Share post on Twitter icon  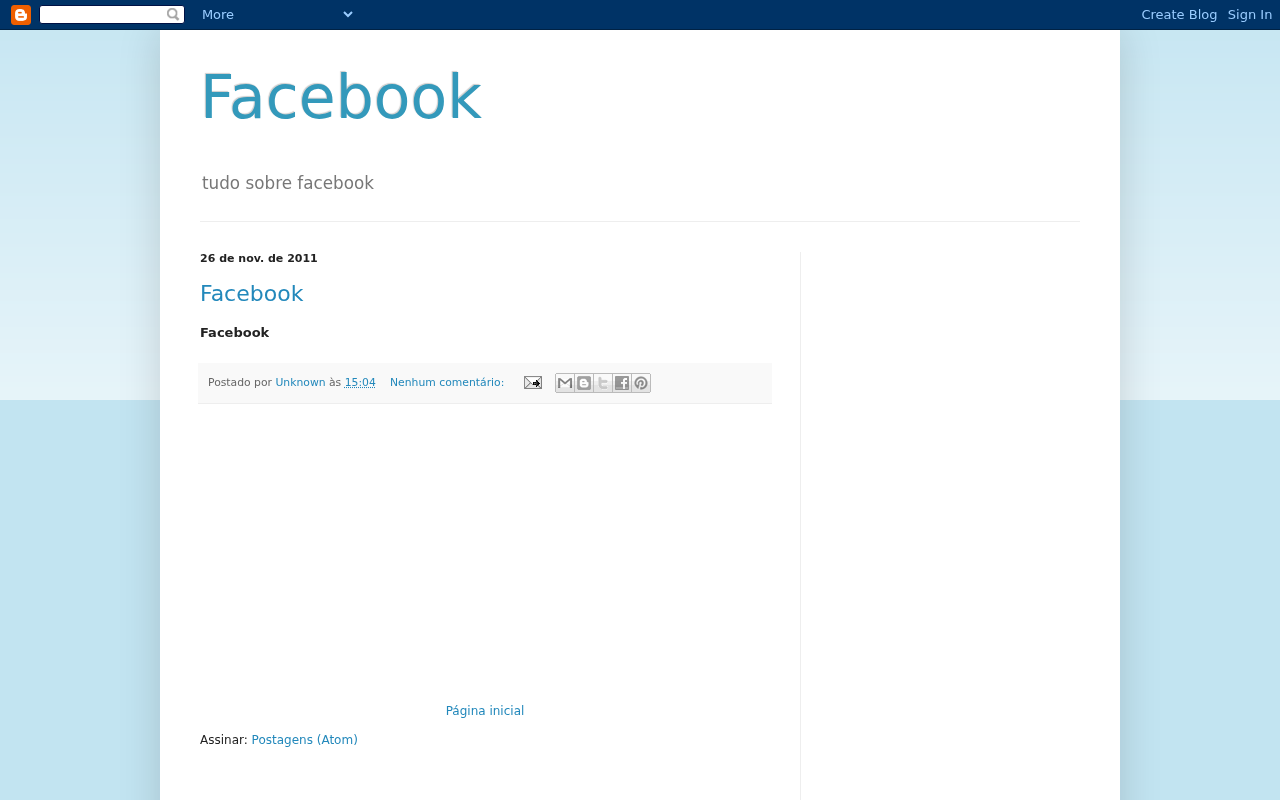tap(603, 383)
